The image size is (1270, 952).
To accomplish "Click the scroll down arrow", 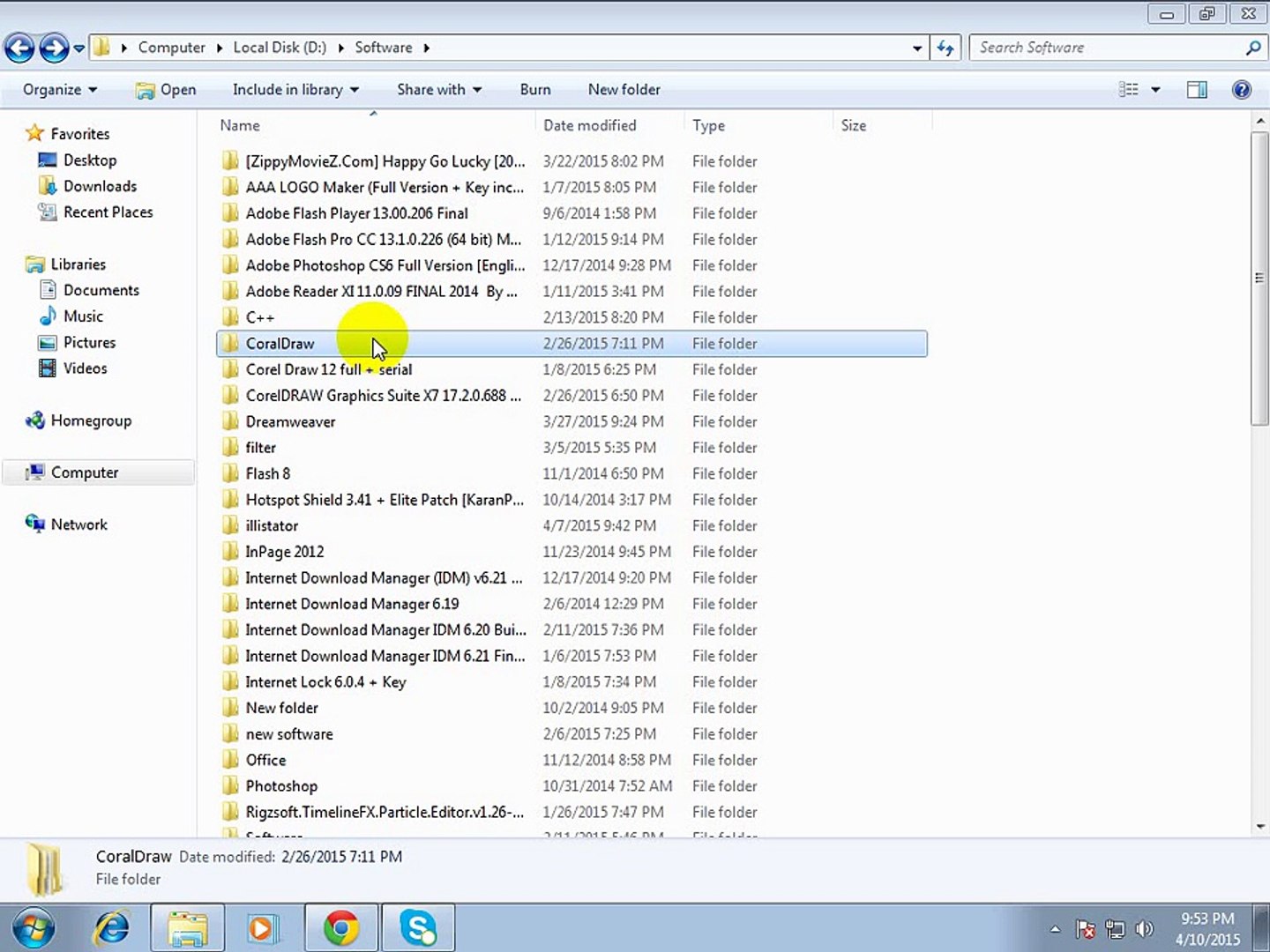I will pos(1259,826).
